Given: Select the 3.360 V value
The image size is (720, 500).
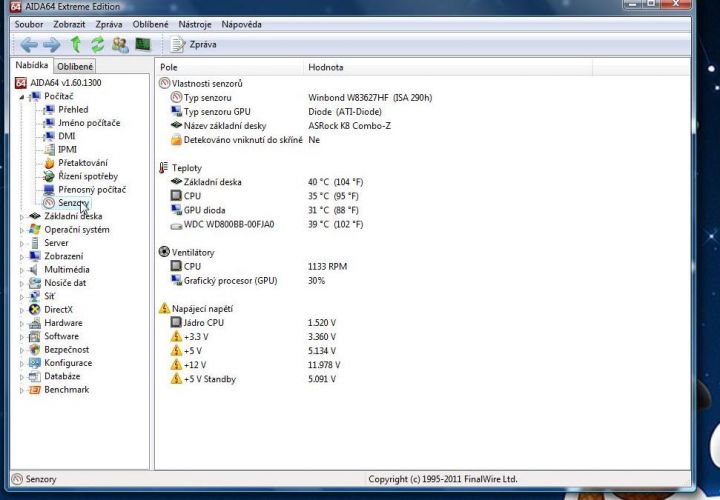Looking at the screenshot, I should point(322,337).
